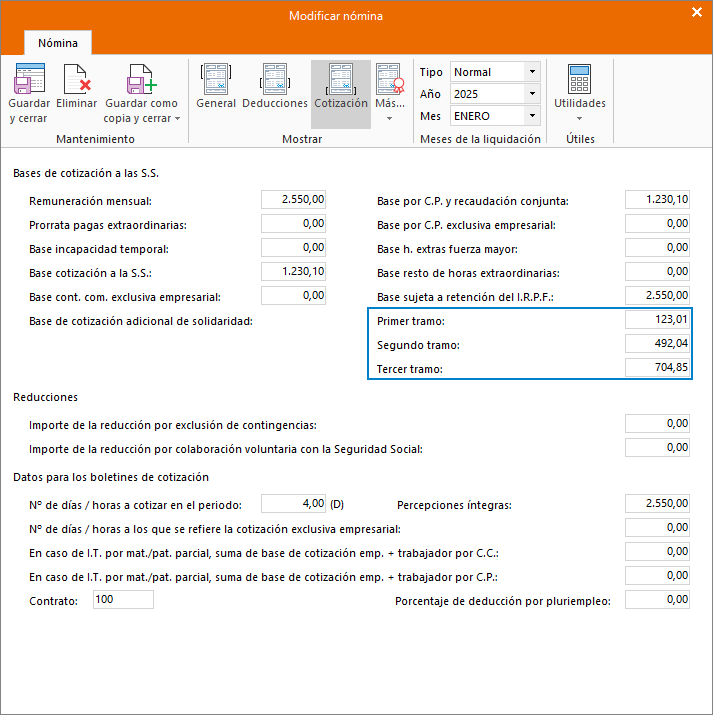This screenshot has width=713, height=715.
Task: Click the (D) unit indicator
Action: click(337, 505)
